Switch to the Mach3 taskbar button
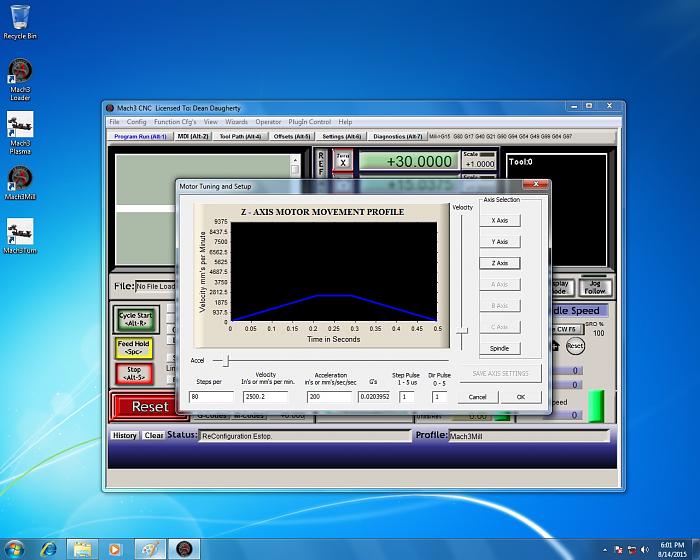Image resolution: width=700 pixels, height=560 pixels. point(184,549)
